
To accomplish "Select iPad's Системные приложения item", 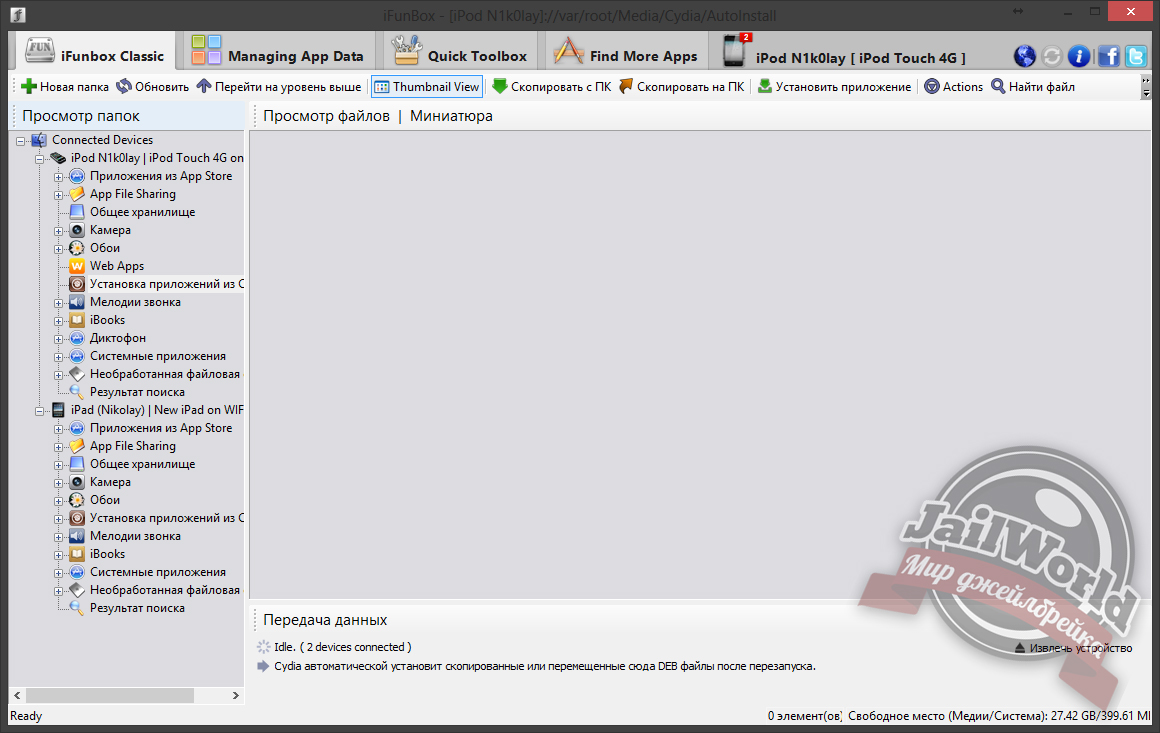I will pos(158,572).
